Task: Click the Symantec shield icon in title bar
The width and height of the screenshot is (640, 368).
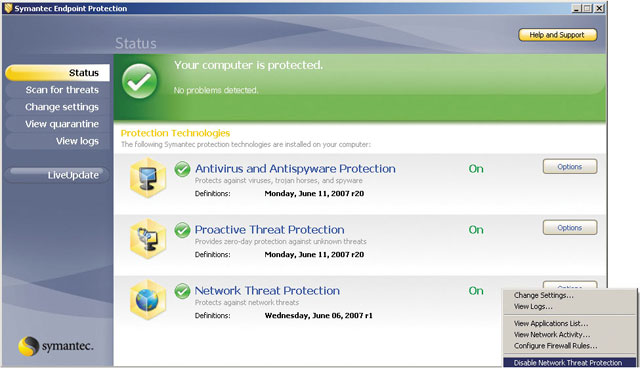Action: point(8,8)
